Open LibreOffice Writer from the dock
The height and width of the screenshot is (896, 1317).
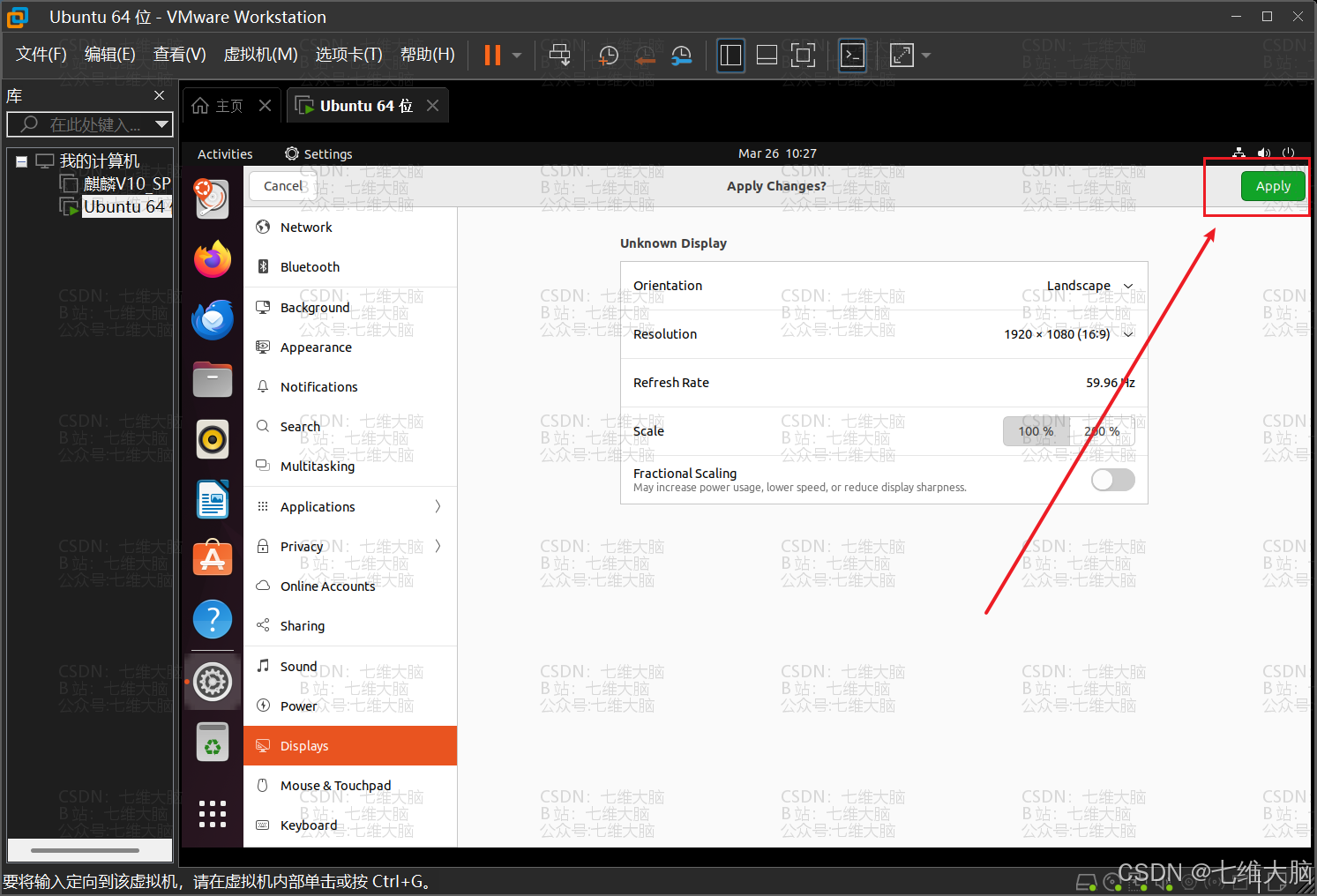213,500
